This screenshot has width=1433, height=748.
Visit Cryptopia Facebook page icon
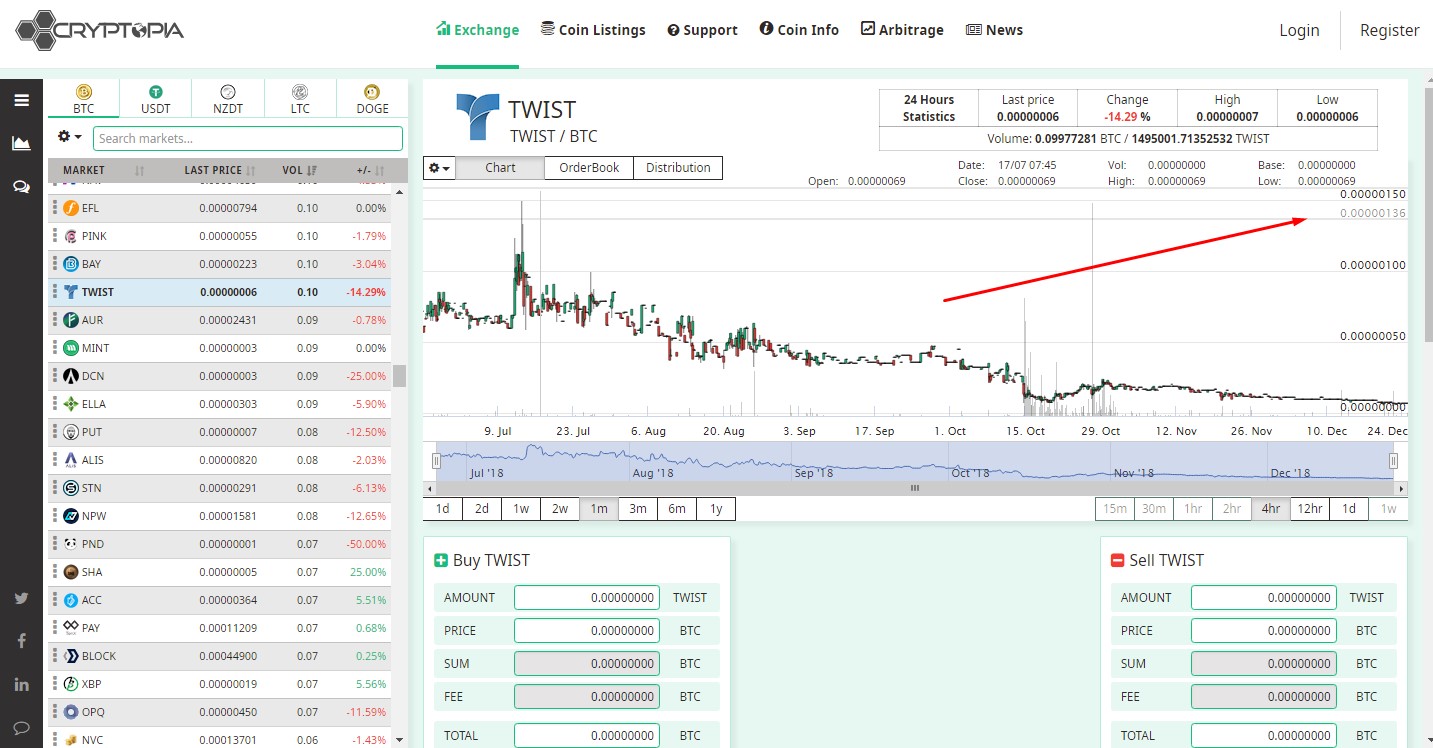pyautogui.click(x=21, y=641)
